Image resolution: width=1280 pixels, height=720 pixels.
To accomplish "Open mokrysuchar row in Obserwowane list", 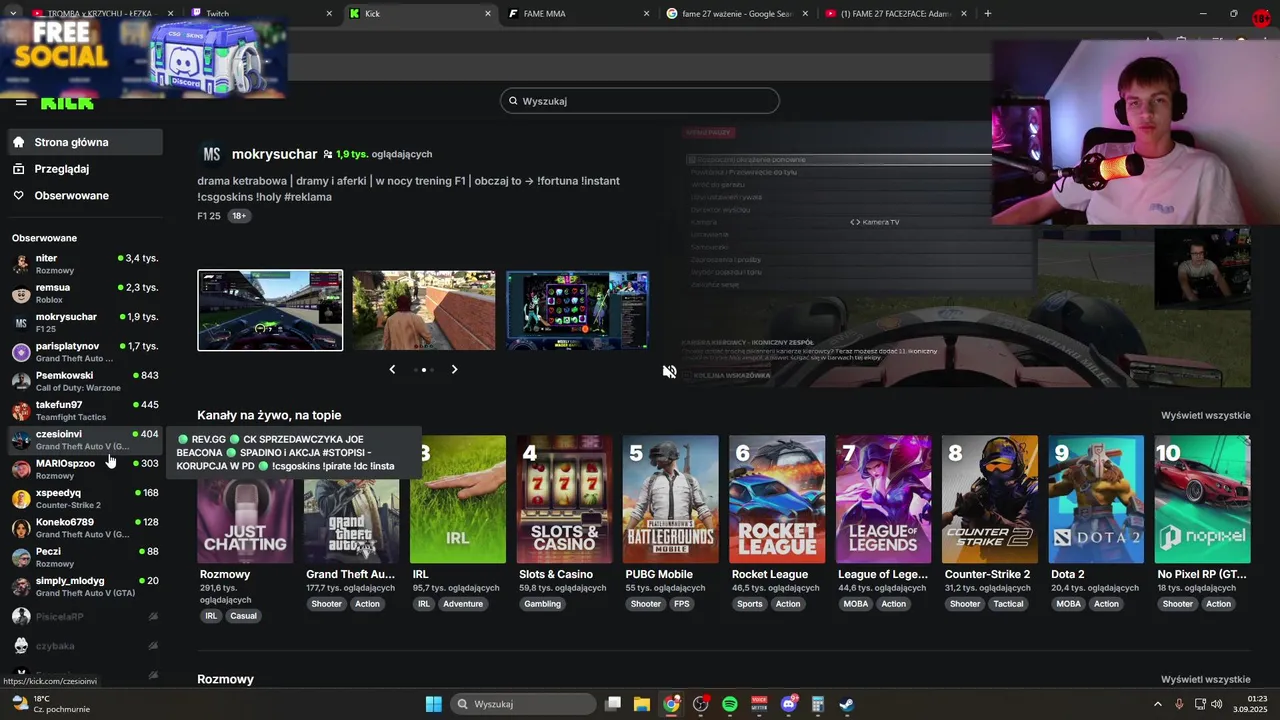I will point(85,322).
